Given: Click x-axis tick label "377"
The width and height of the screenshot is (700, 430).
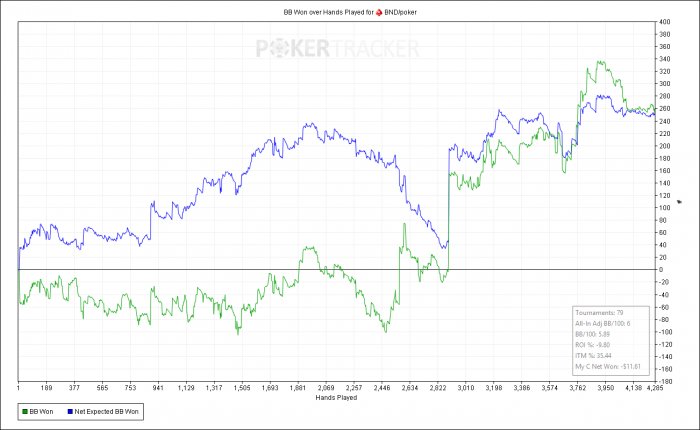Looking at the screenshot, I should [74, 388].
